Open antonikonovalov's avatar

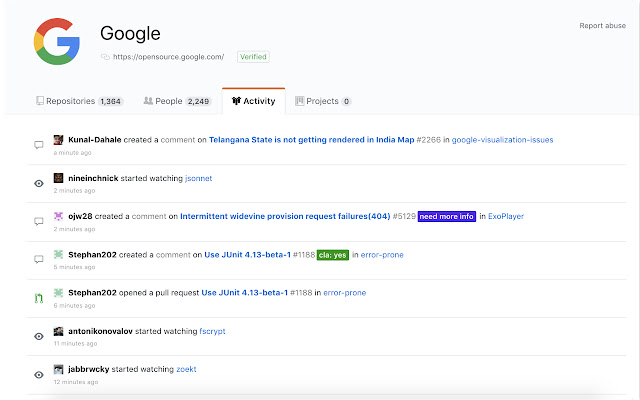(58, 331)
